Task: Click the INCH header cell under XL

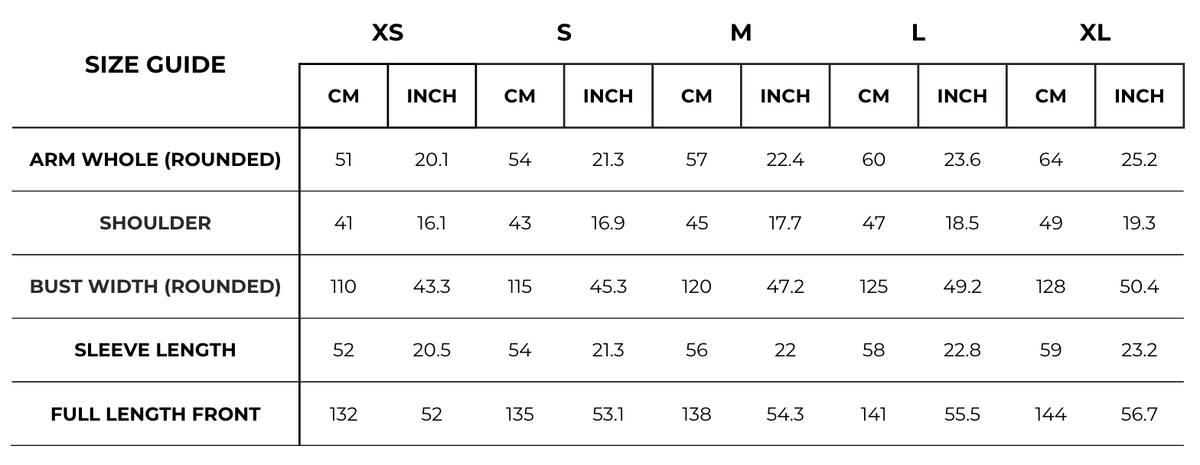Action: 1139,96
